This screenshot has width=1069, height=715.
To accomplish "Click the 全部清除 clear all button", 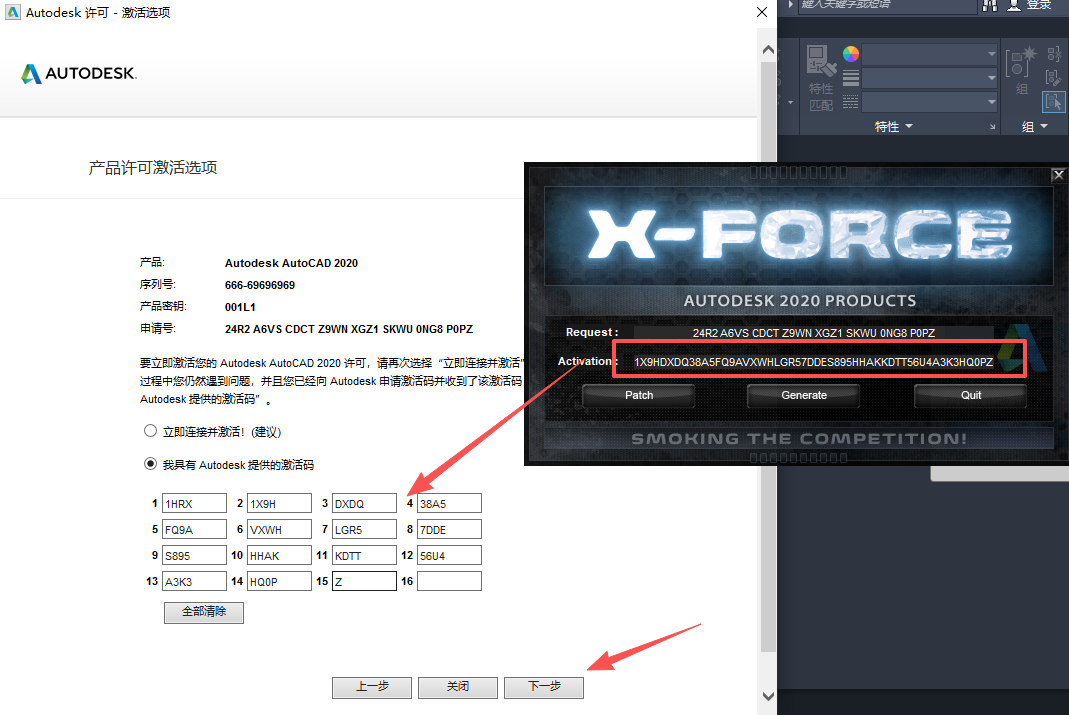I will [x=204, y=612].
